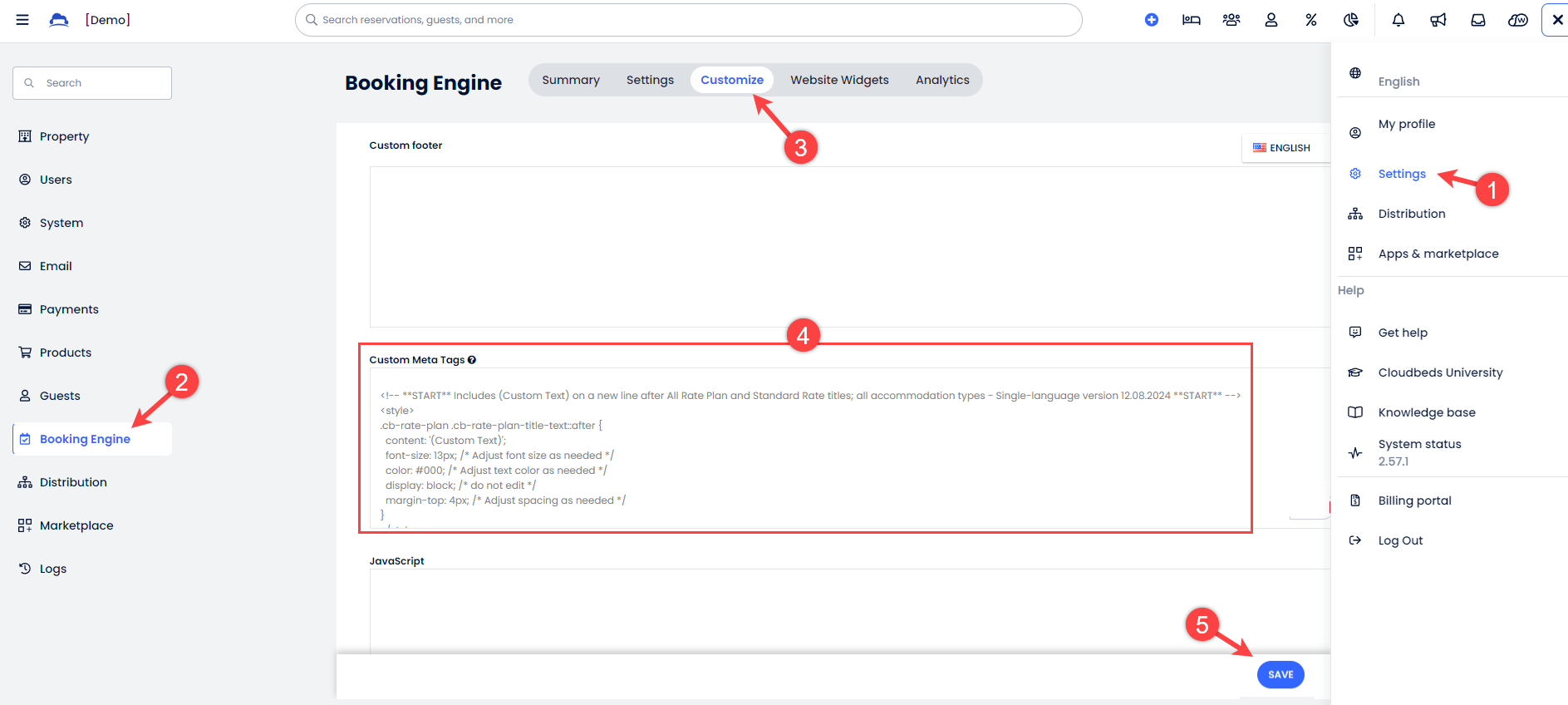Open Payments in the left sidebar
Viewport: 1568px width, 705px height.
(69, 309)
